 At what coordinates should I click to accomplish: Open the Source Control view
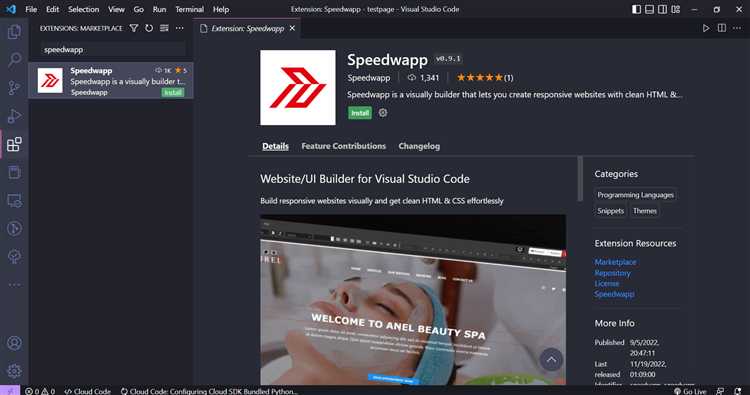click(x=14, y=88)
